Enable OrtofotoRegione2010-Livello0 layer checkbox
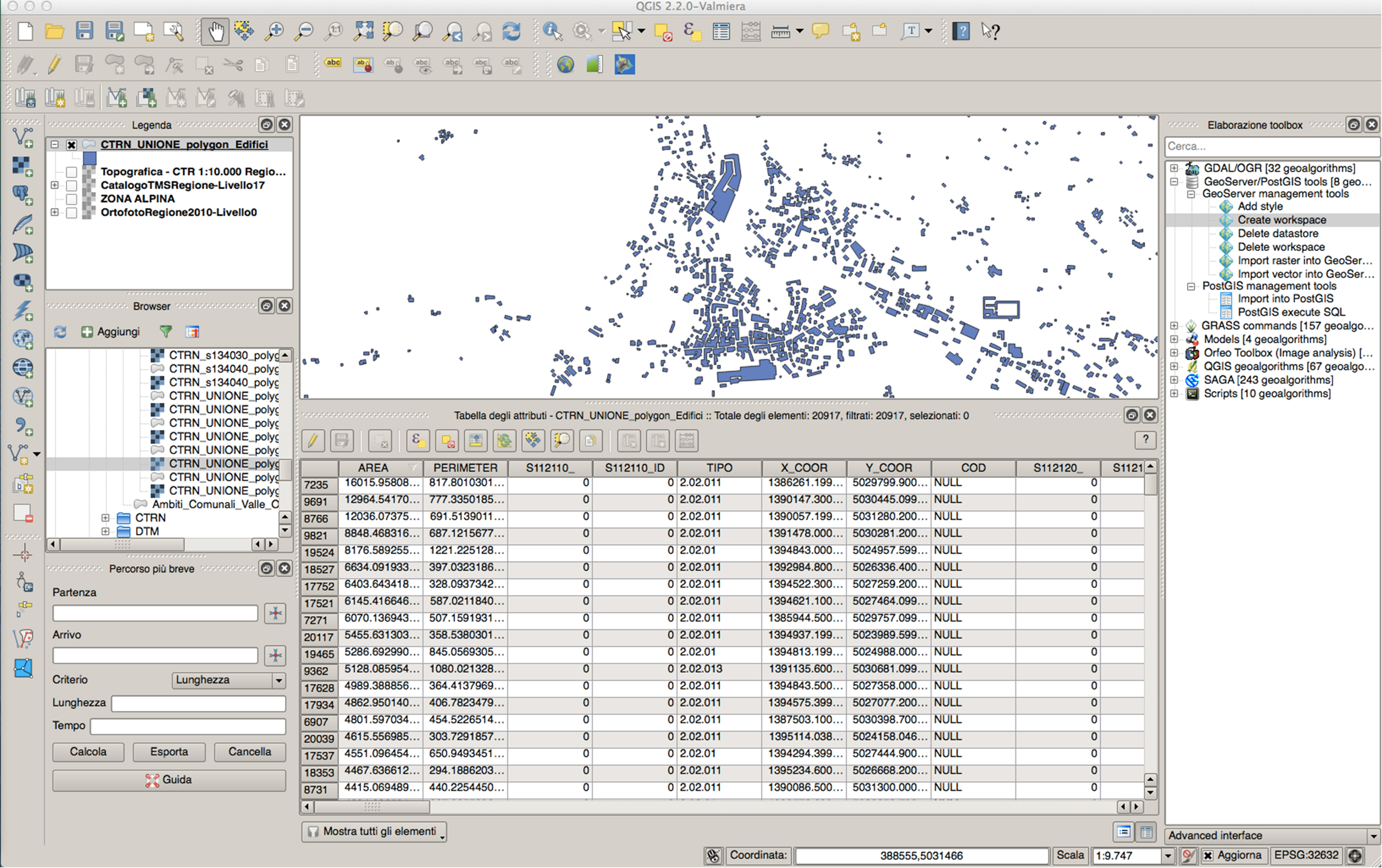The height and width of the screenshot is (868, 1382). 71,213
